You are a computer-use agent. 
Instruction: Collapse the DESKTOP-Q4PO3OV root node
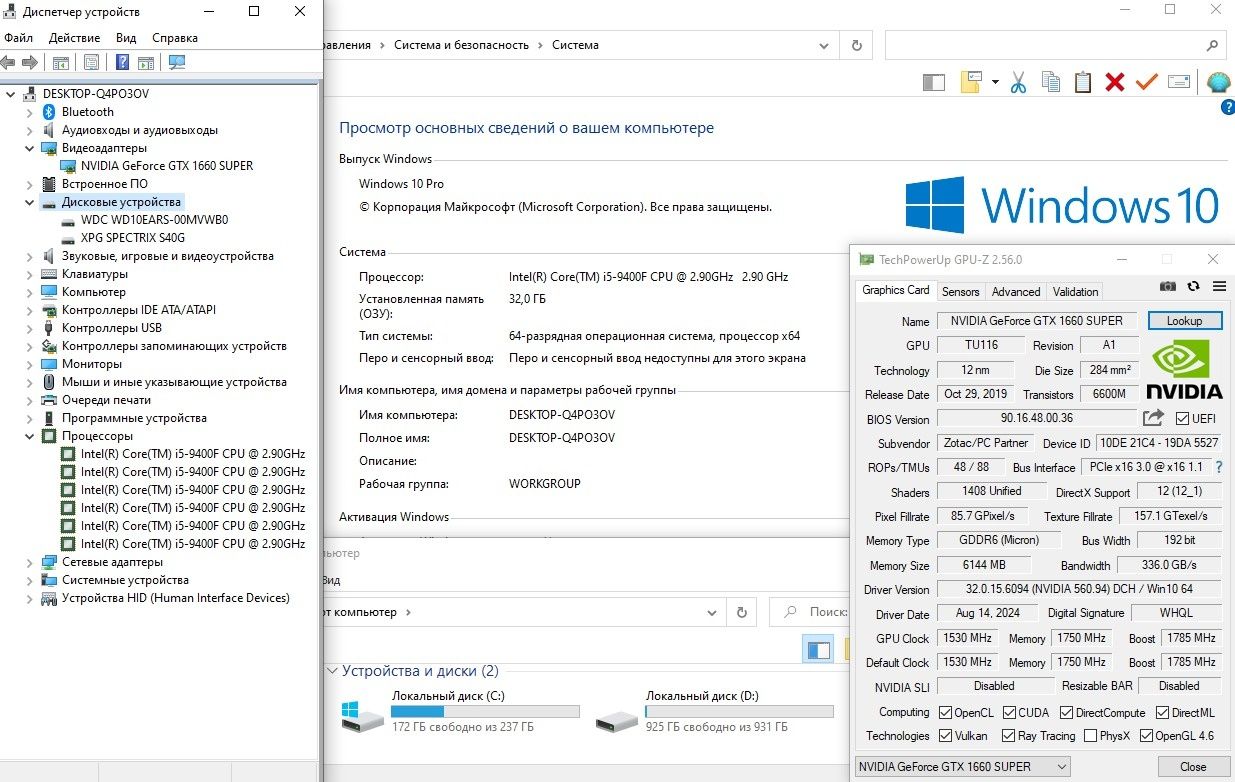click(x=11, y=94)
